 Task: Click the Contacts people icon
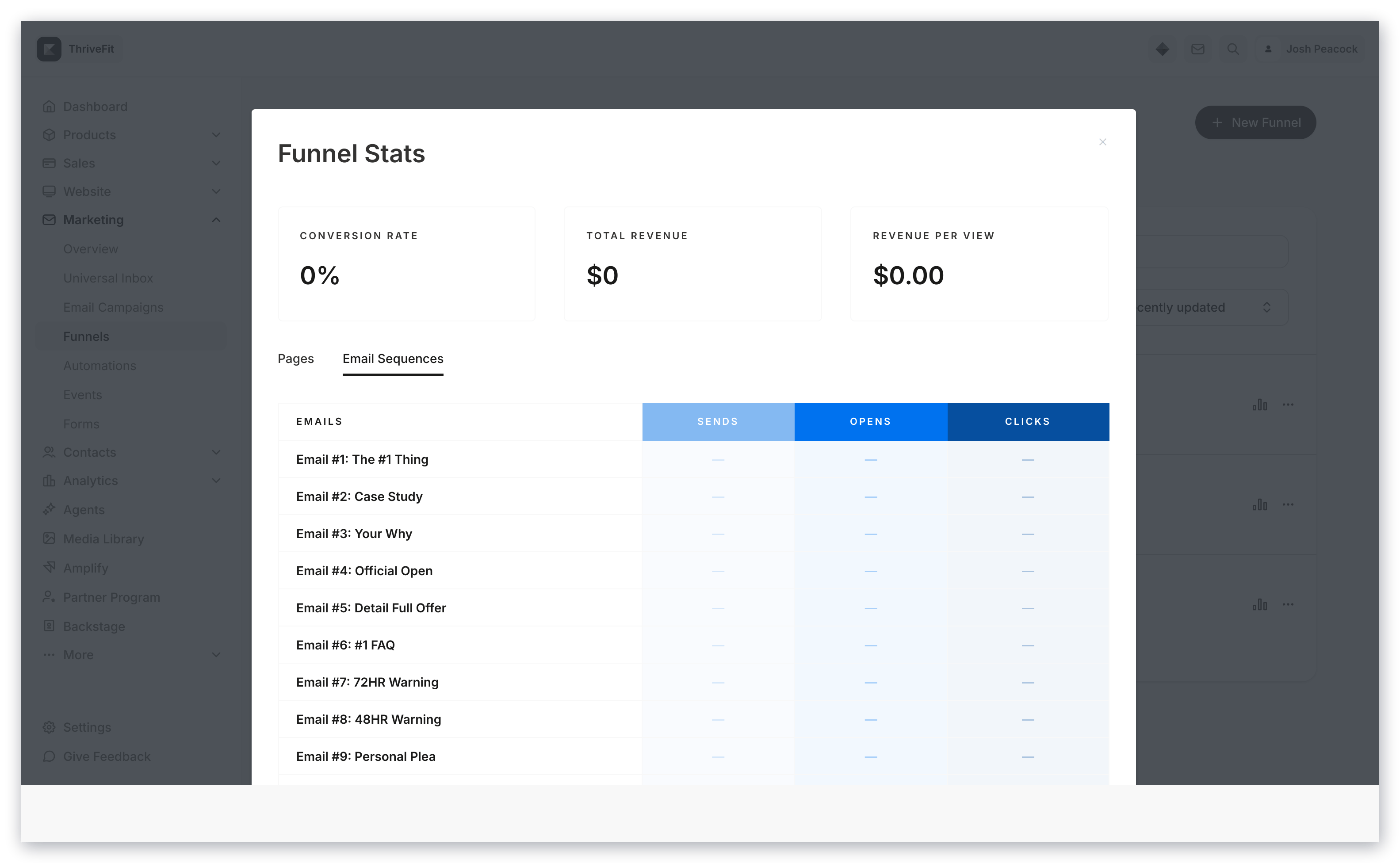49,452
